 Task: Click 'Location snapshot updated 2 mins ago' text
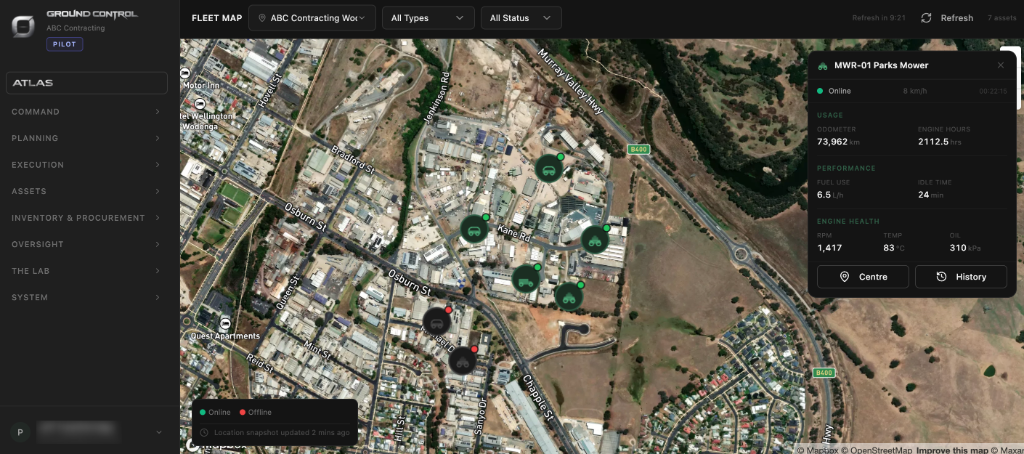(281, 432)
